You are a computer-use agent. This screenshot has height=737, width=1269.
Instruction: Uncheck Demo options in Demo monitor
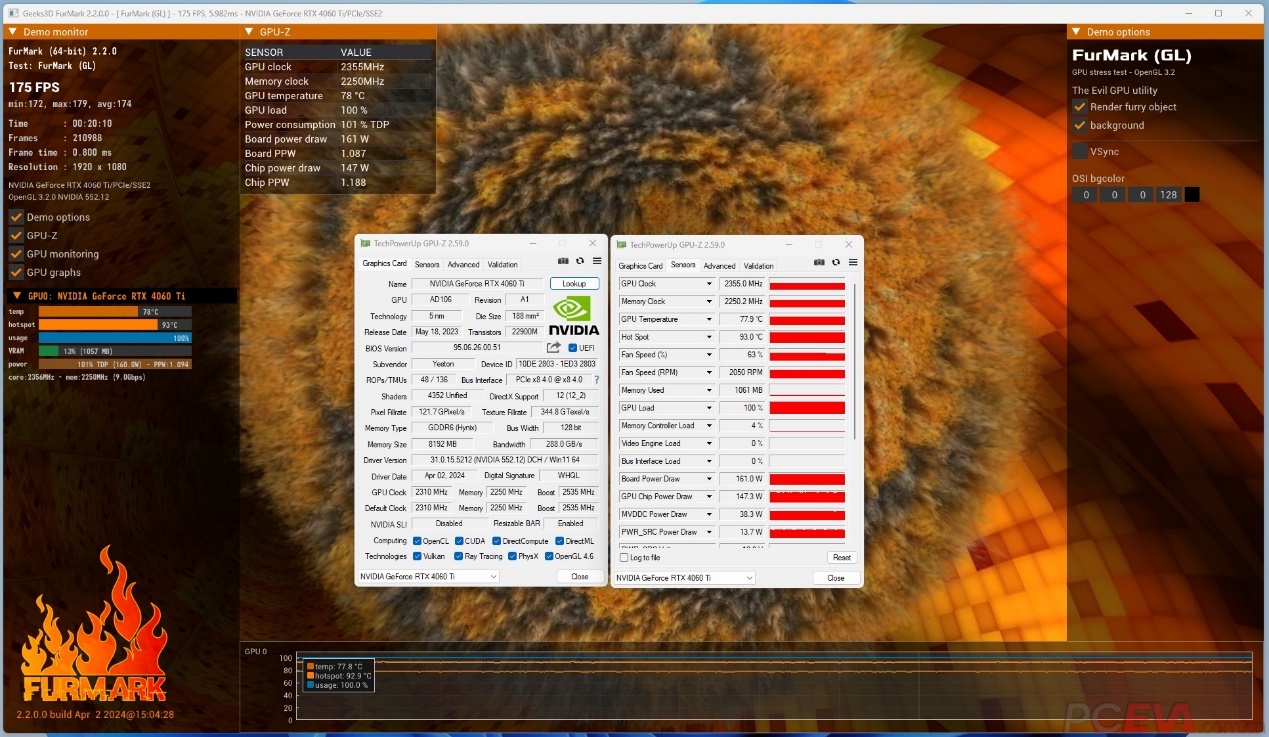(16, 217)
